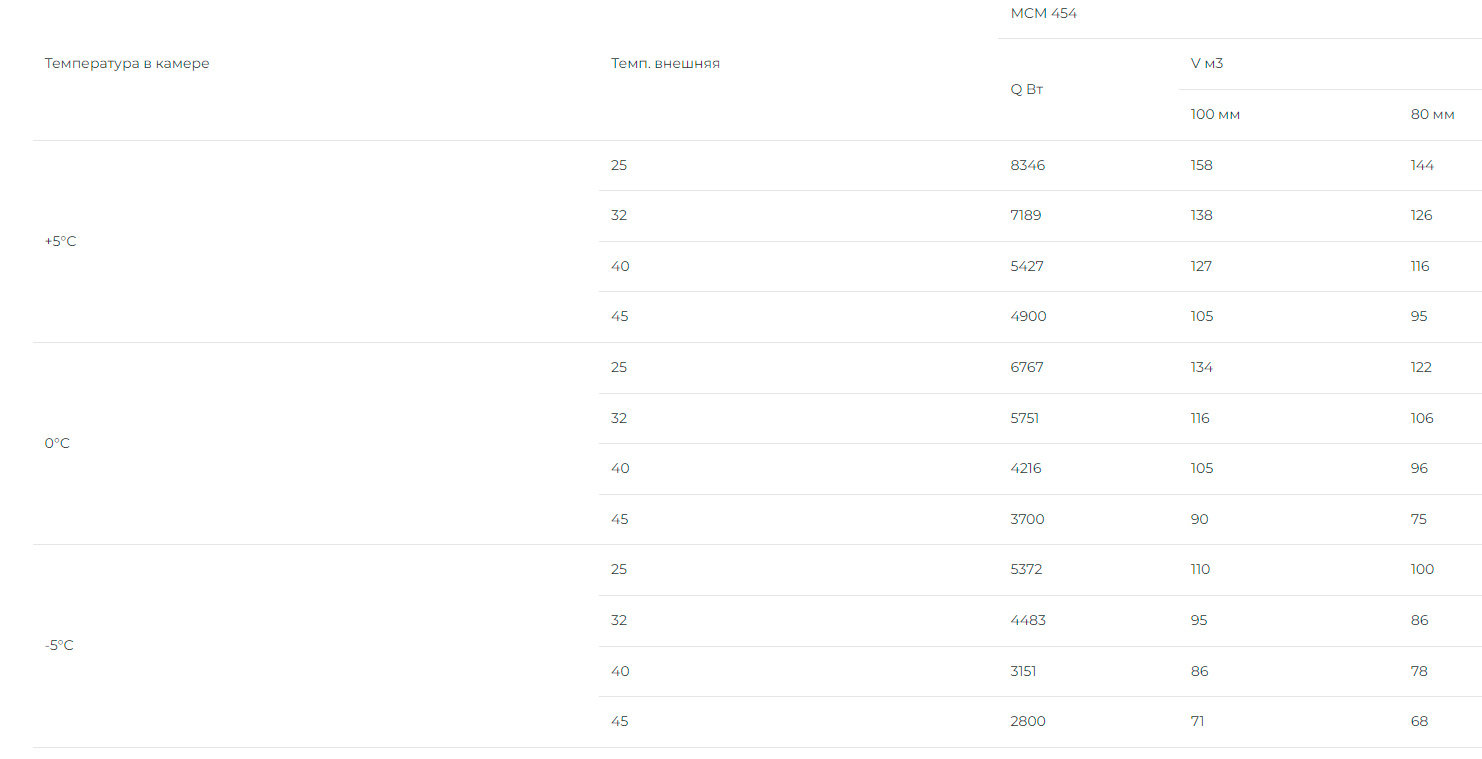Click the "Q Вт" header cell
1482x759 pixels.
tap(1027, 89)
